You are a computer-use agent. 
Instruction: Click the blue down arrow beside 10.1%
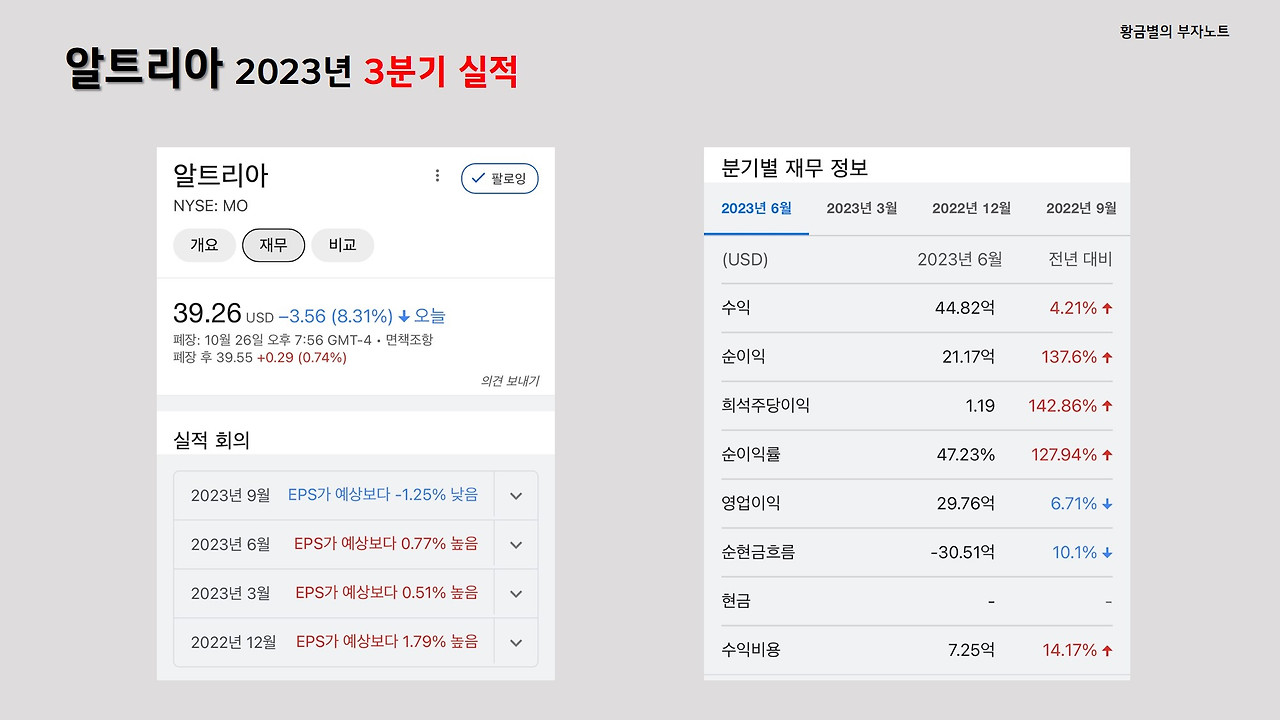[x=1107, y=552]
